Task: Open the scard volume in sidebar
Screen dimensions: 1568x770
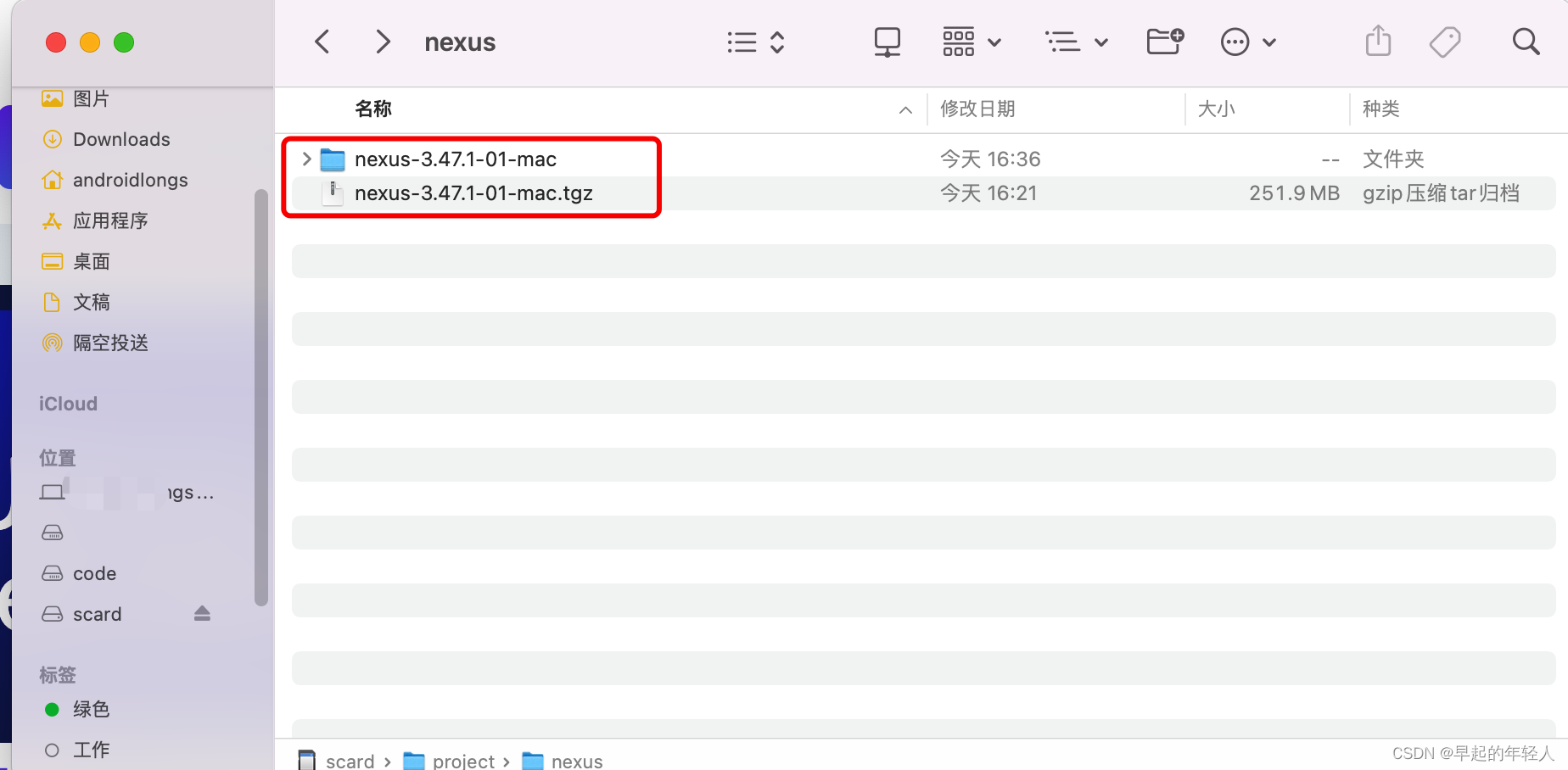Action: [97, 614]
